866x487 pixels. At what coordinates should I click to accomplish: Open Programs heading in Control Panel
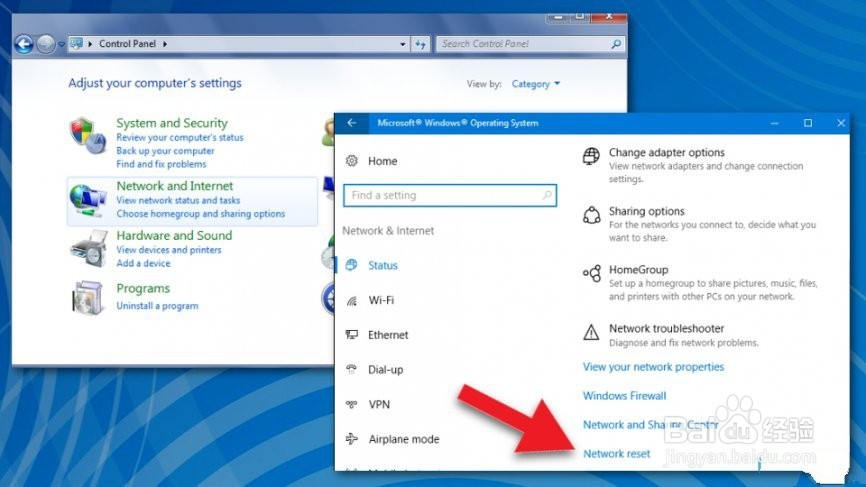[x=143, y=288]
